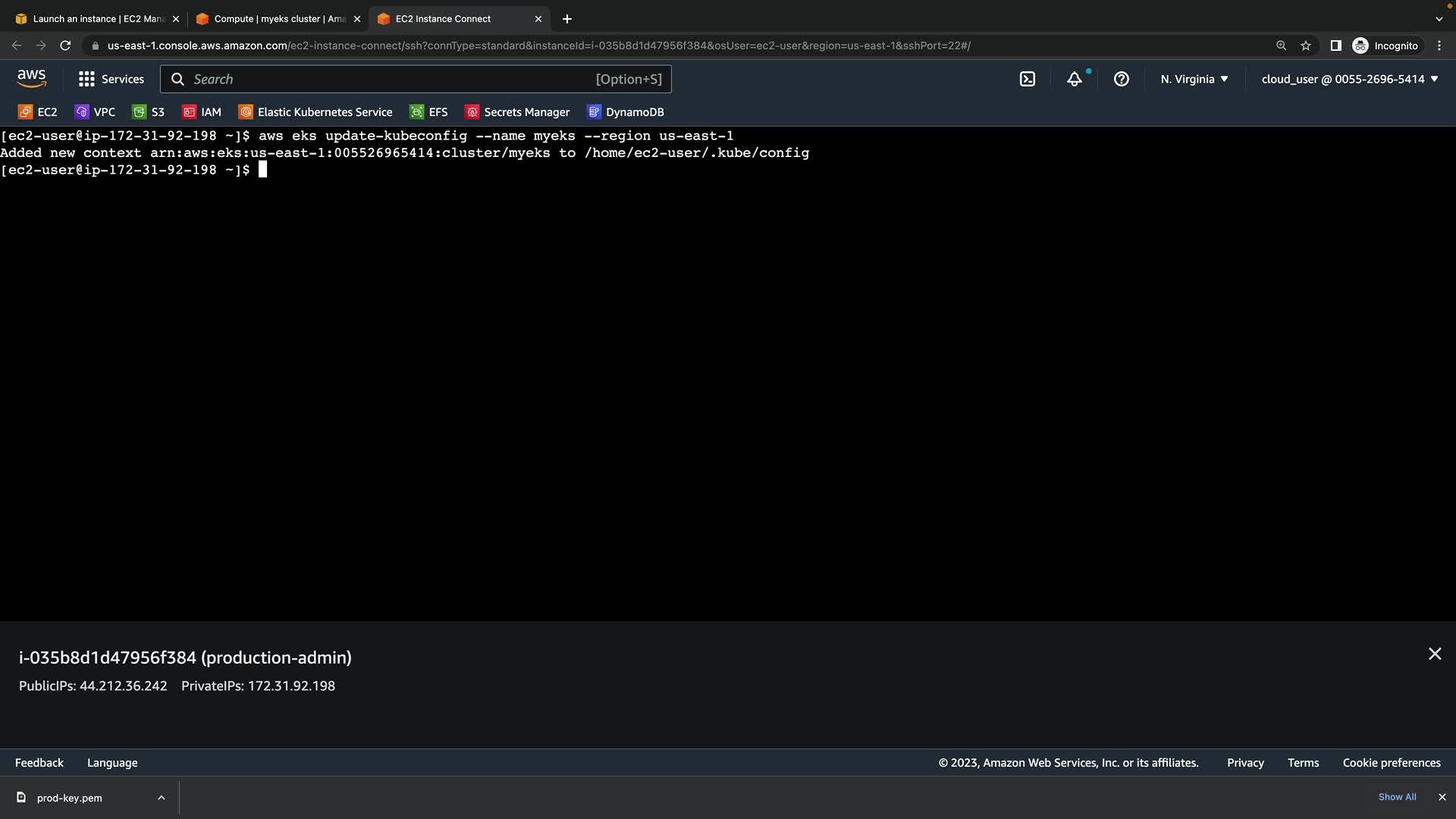Open the VPC service shortcut
The width and height of the screenshot is (1456, 819).
96,112
